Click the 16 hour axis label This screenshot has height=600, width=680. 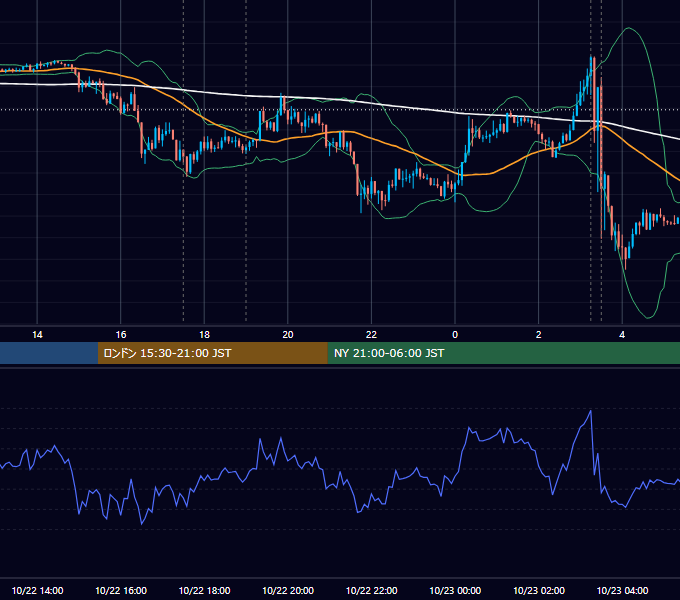click(121, 335)
